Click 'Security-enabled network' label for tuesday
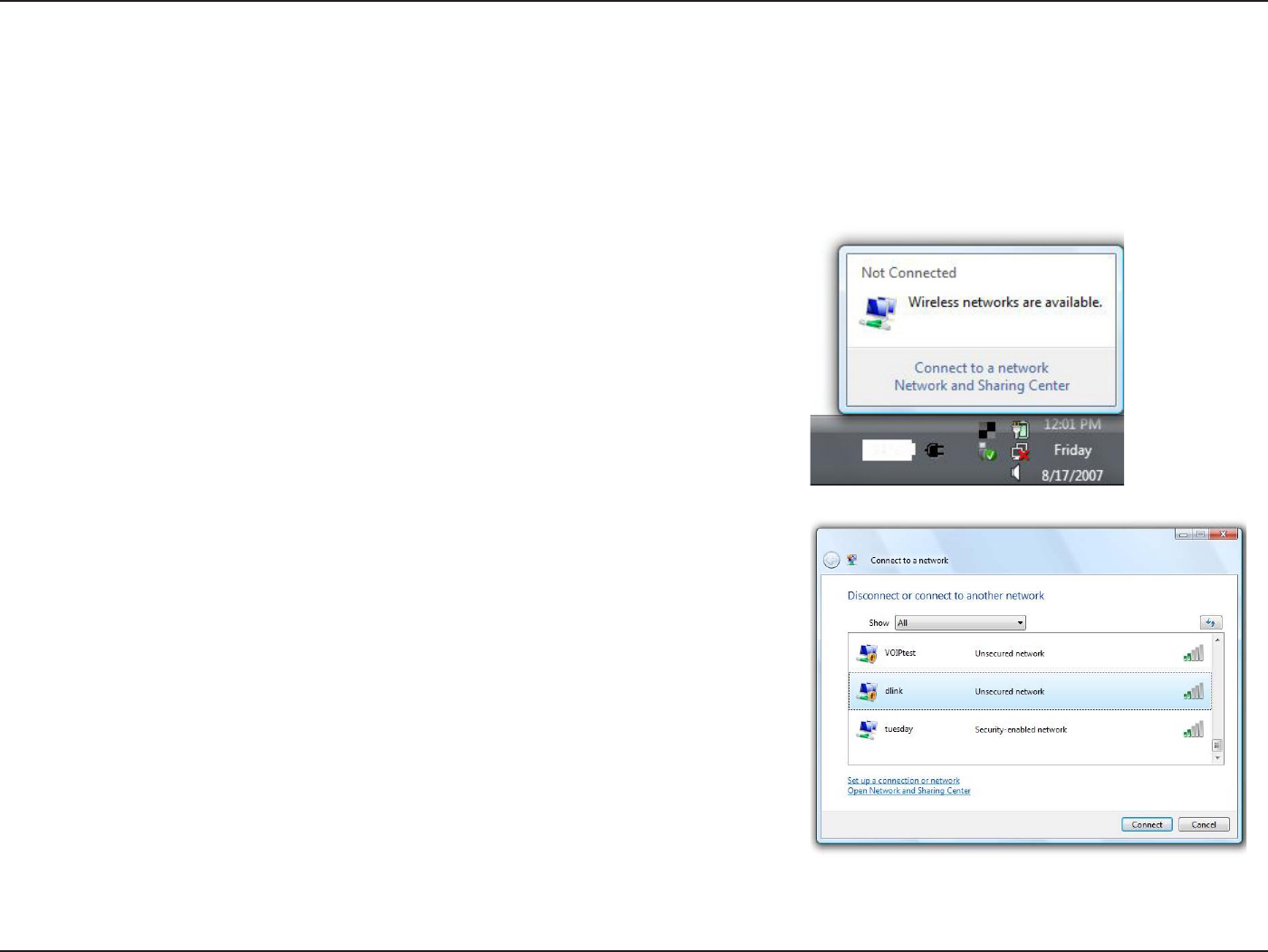The width and height of the screenshot is (1268, 952). 1021,730
